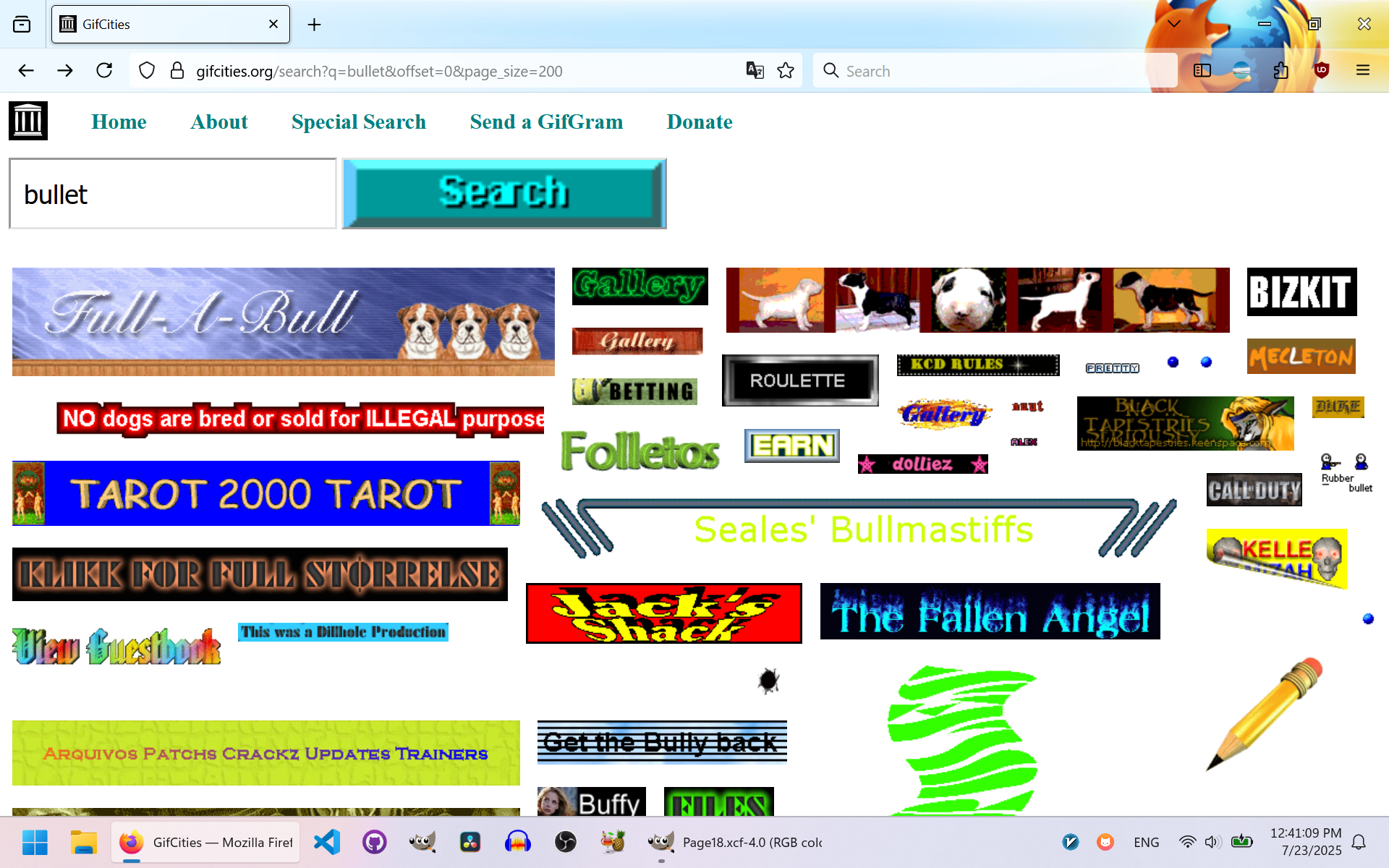Bookmark this page with star icon
1389x868 pixels.
[786, 70]
